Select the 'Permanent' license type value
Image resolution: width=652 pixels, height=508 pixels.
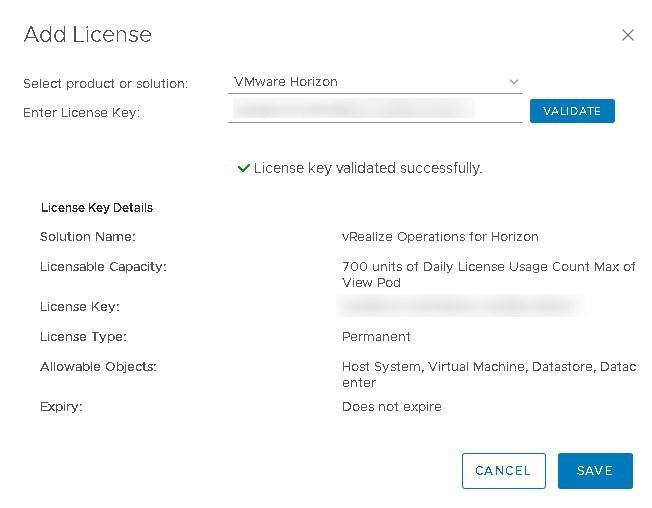[376, 337]
